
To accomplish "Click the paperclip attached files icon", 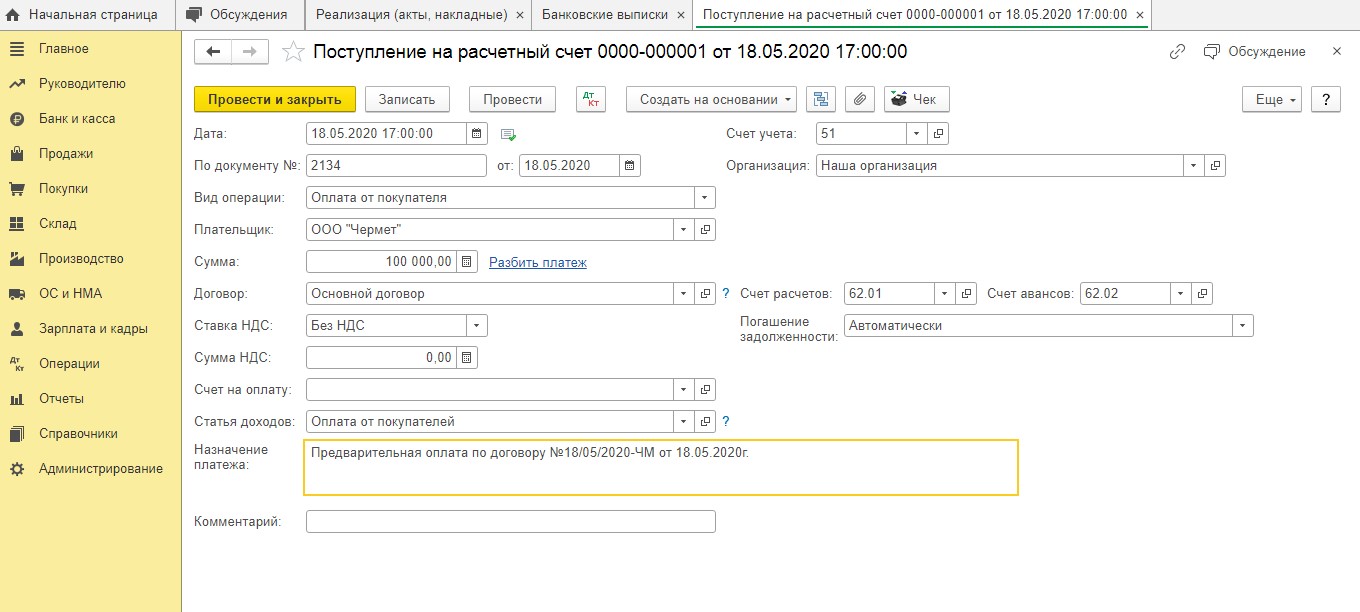I will point(860,99).
